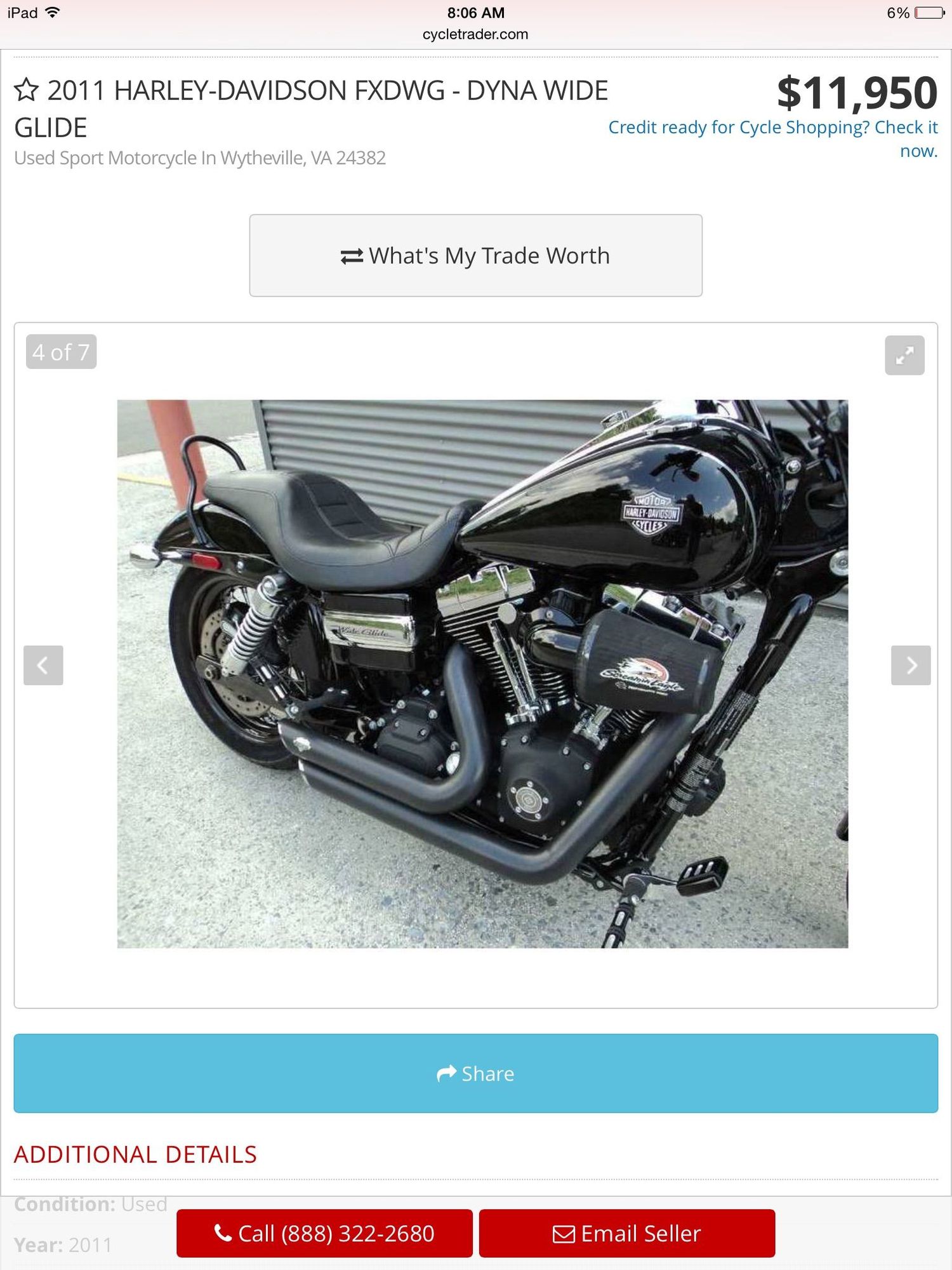Image resolution: width=952 pixels, height=1270 pixels.
Task: Select the $11,950 price text
Action: pyautogui.click(x=857, y=93)
